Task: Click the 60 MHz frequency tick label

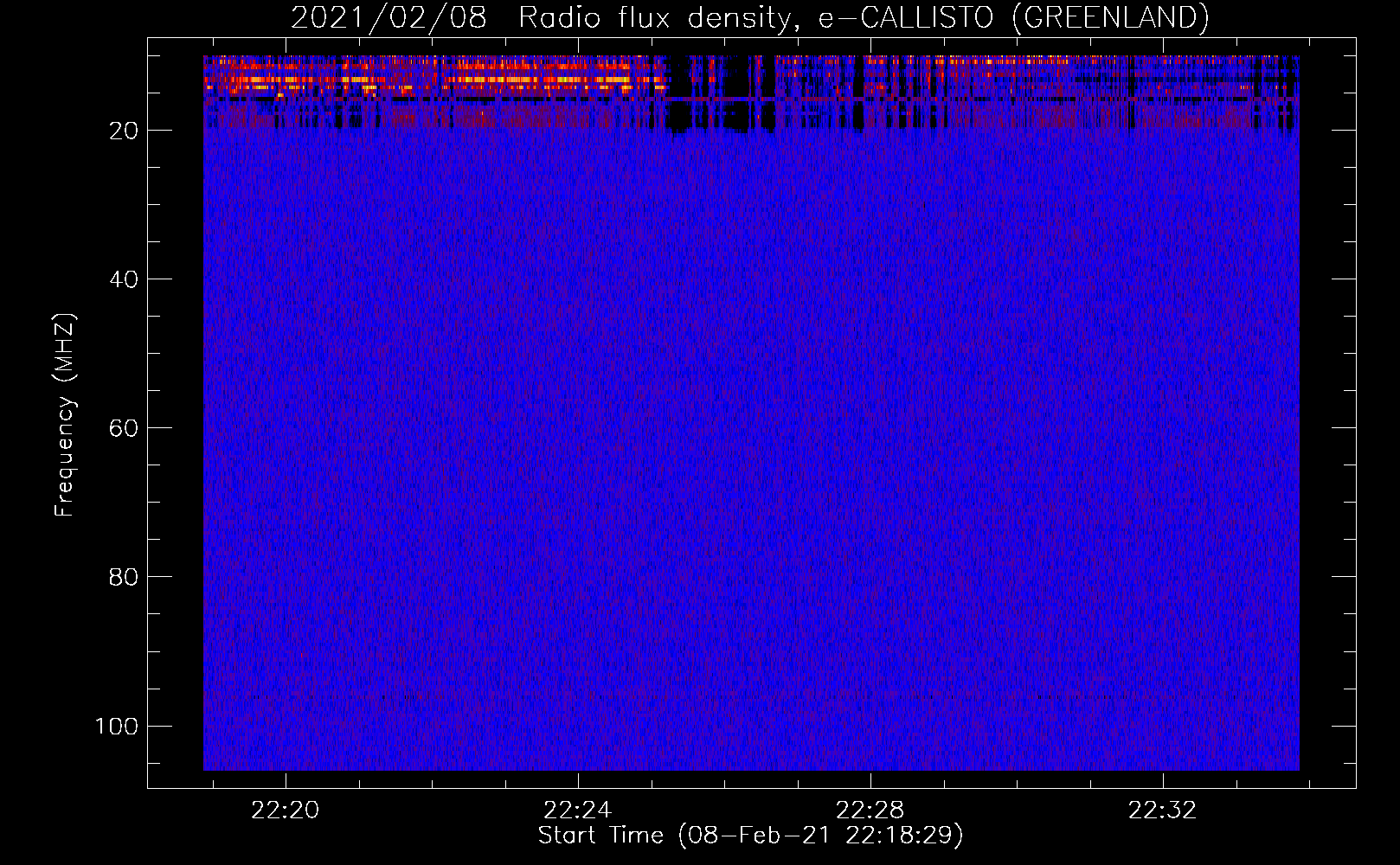Action: (124, 428)
